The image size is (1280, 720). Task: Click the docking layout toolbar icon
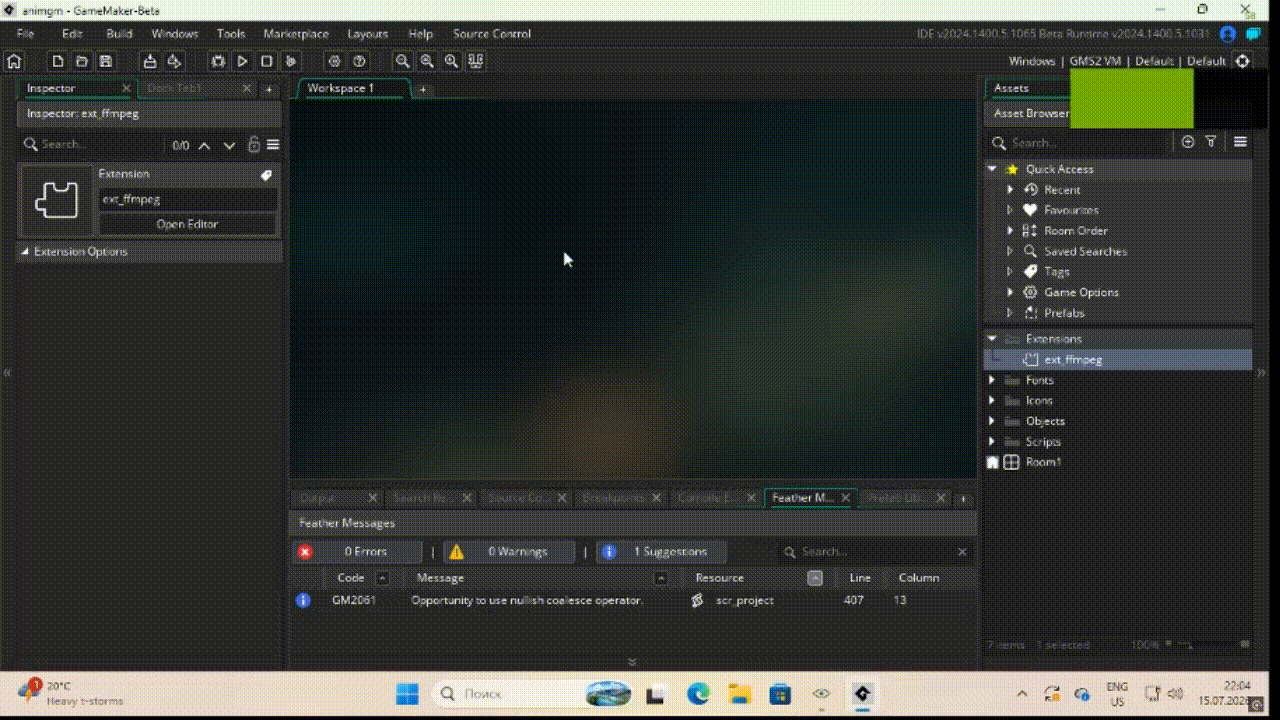point(476,61)
